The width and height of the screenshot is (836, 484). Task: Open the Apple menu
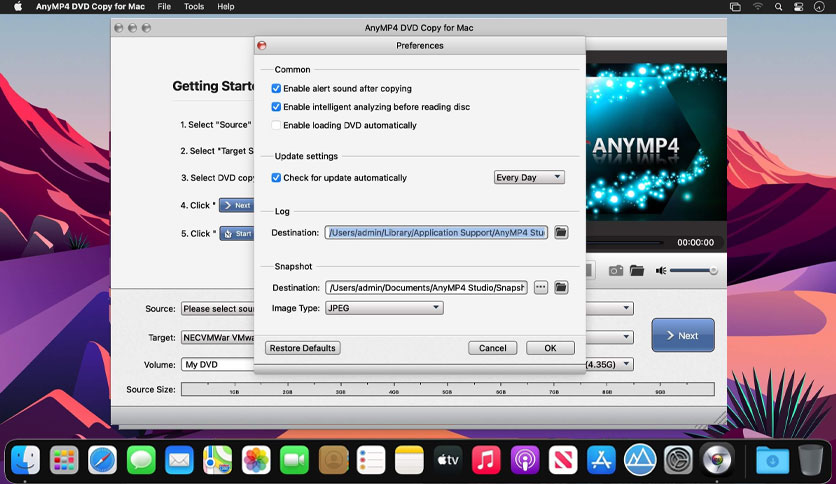tap(18, 7)
